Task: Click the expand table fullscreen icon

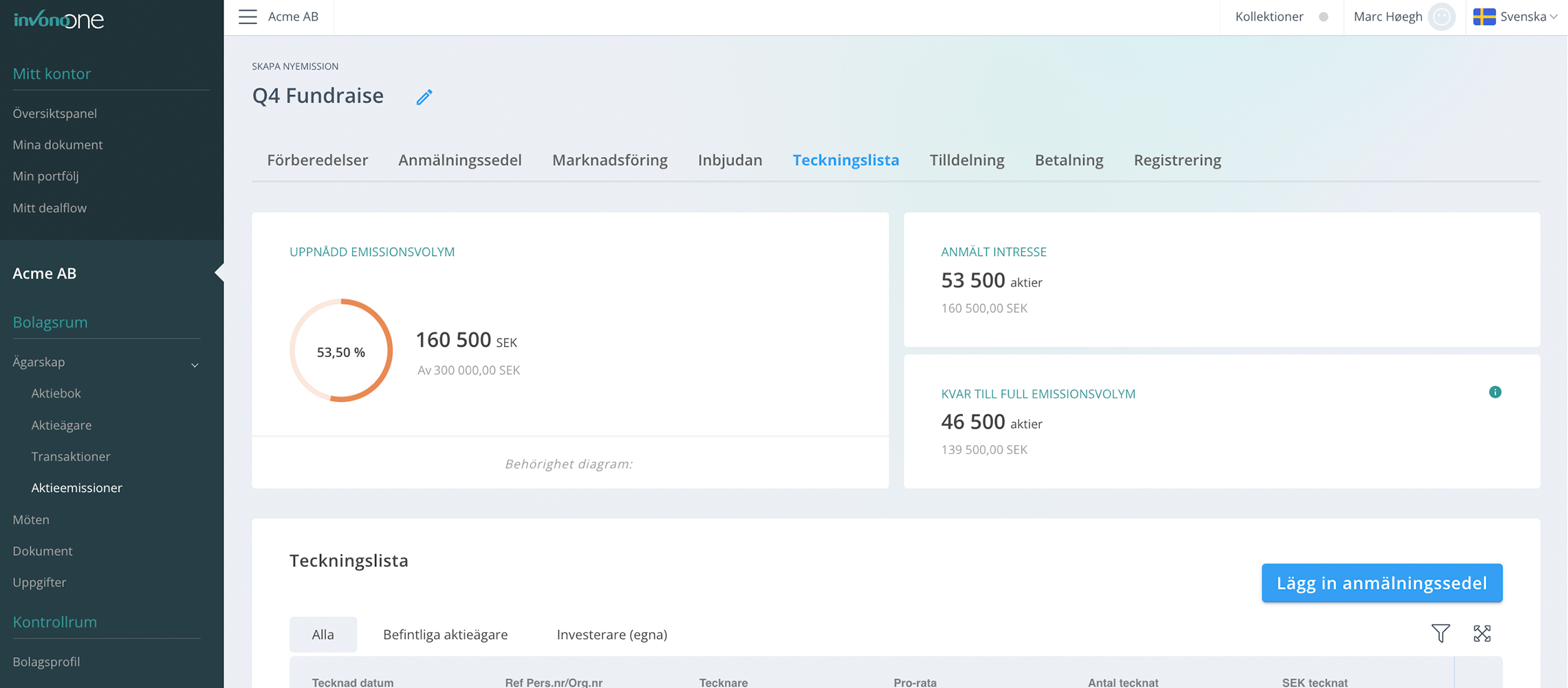Action: [x=1482, y=633]
